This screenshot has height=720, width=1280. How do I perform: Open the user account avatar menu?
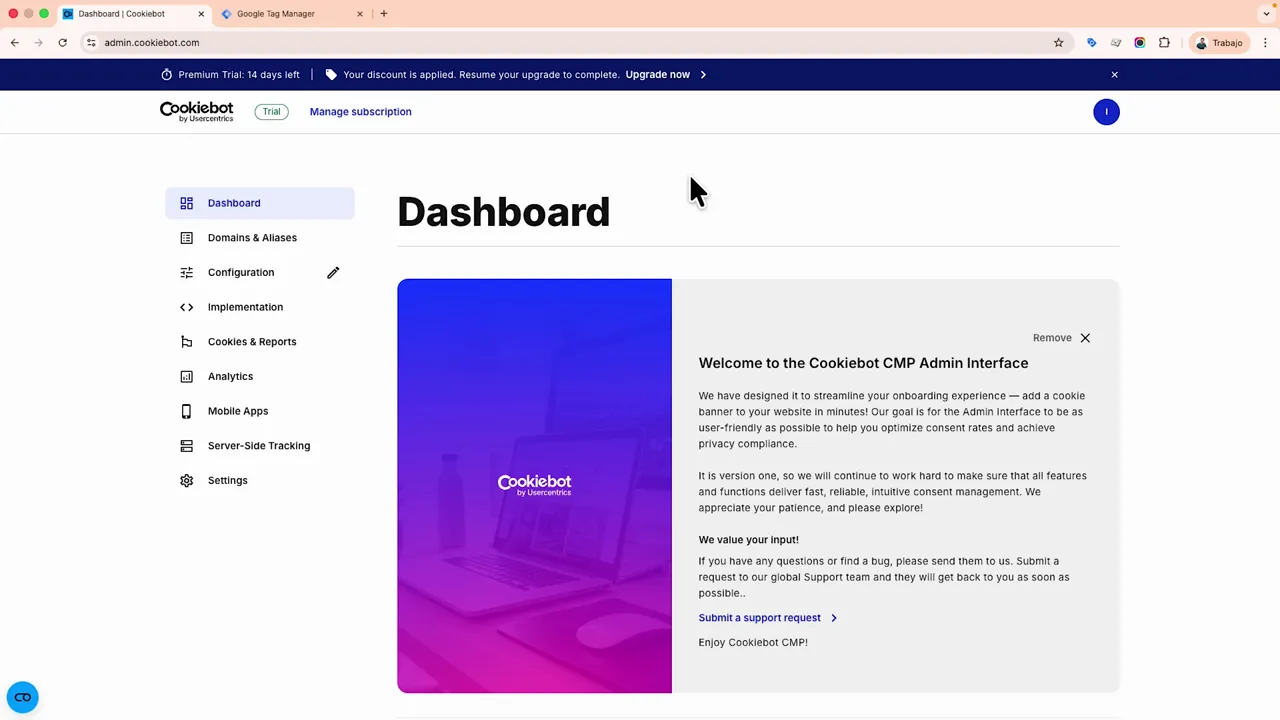click(x=1106, y=112)
